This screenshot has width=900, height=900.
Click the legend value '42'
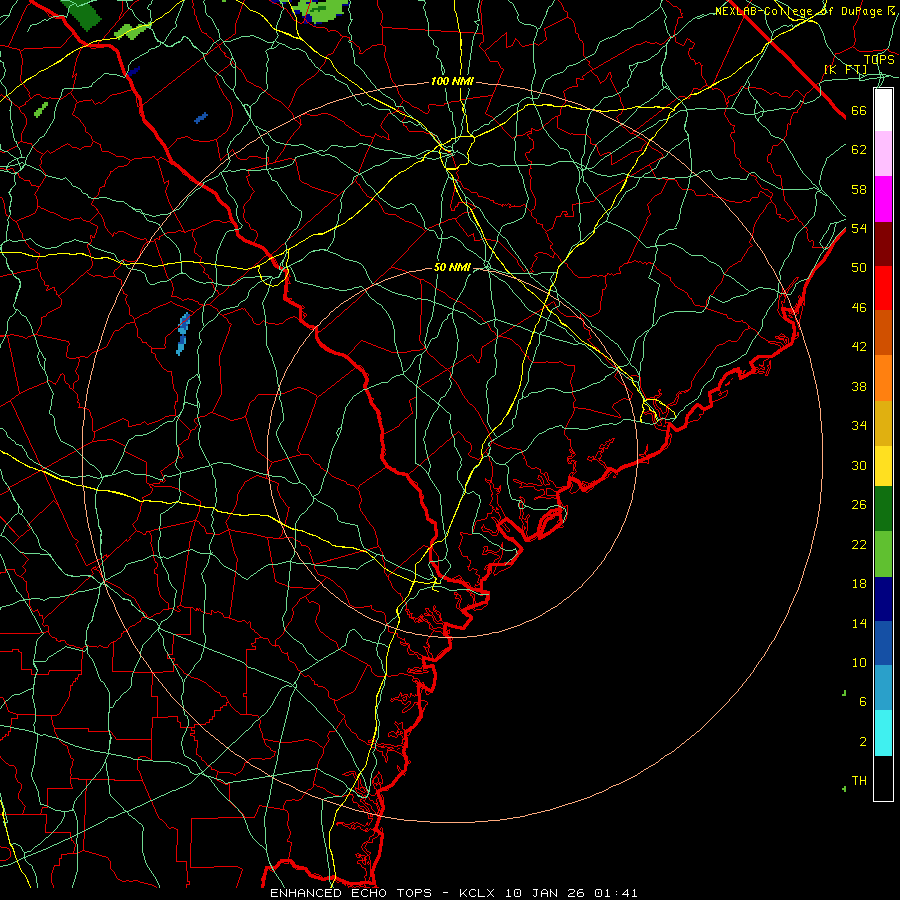click(859, 347)
